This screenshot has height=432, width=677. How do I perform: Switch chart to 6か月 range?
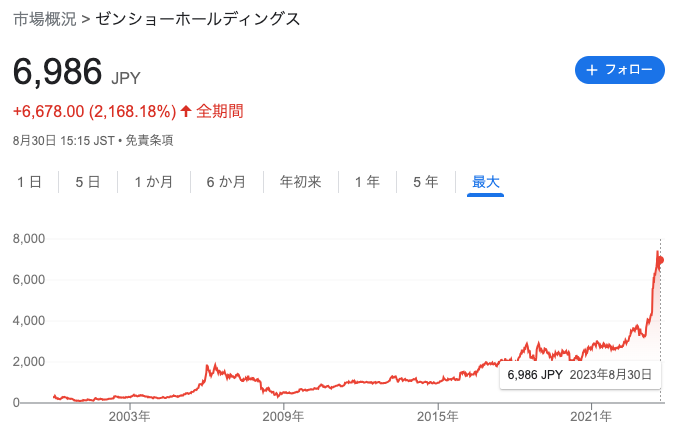point(226,182)
